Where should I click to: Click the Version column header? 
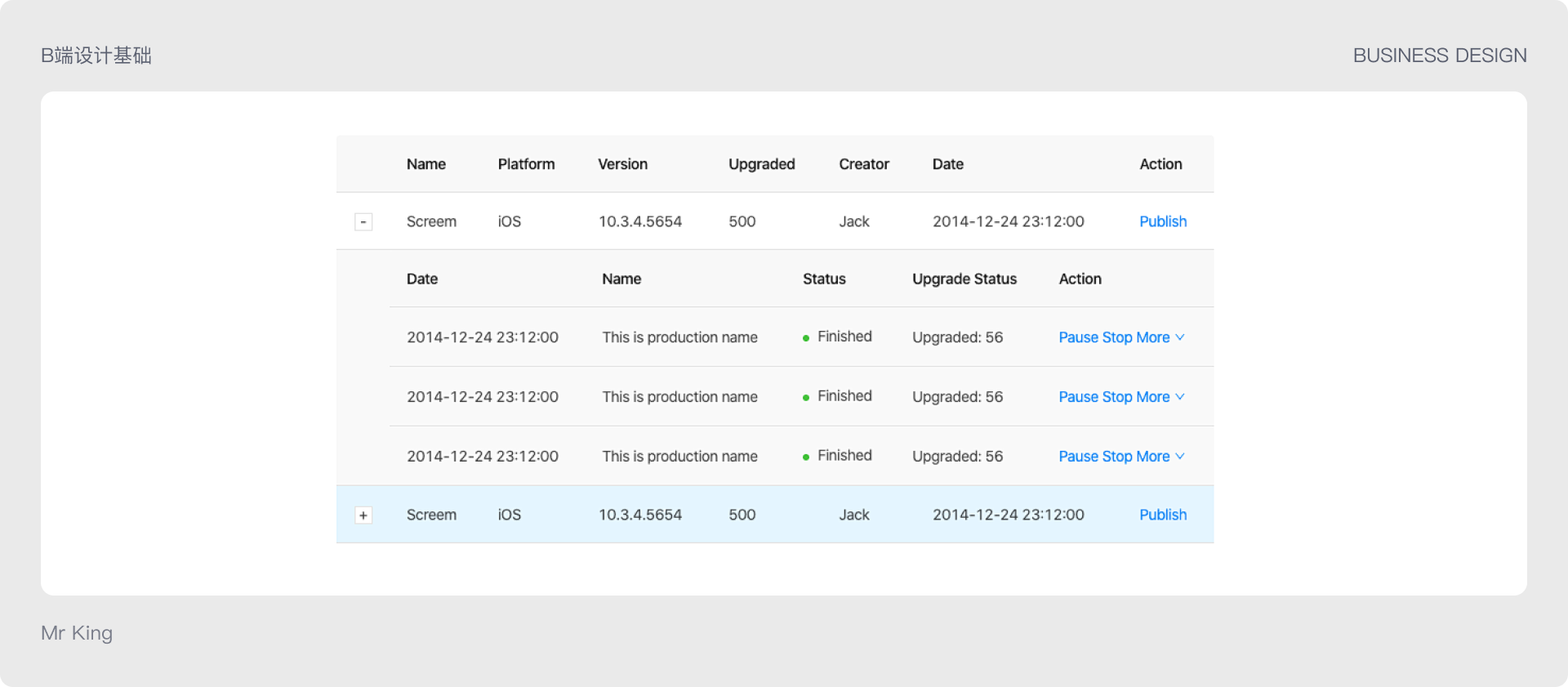(x=622, y=164)
